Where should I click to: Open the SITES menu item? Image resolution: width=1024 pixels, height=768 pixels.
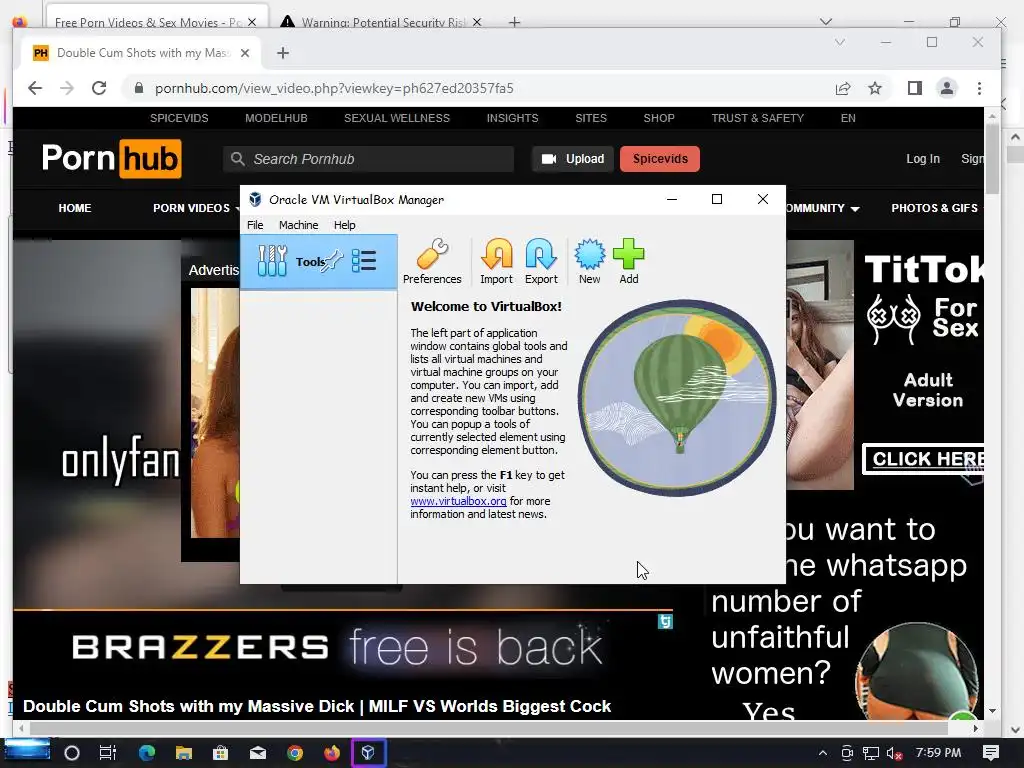point(591,118)
